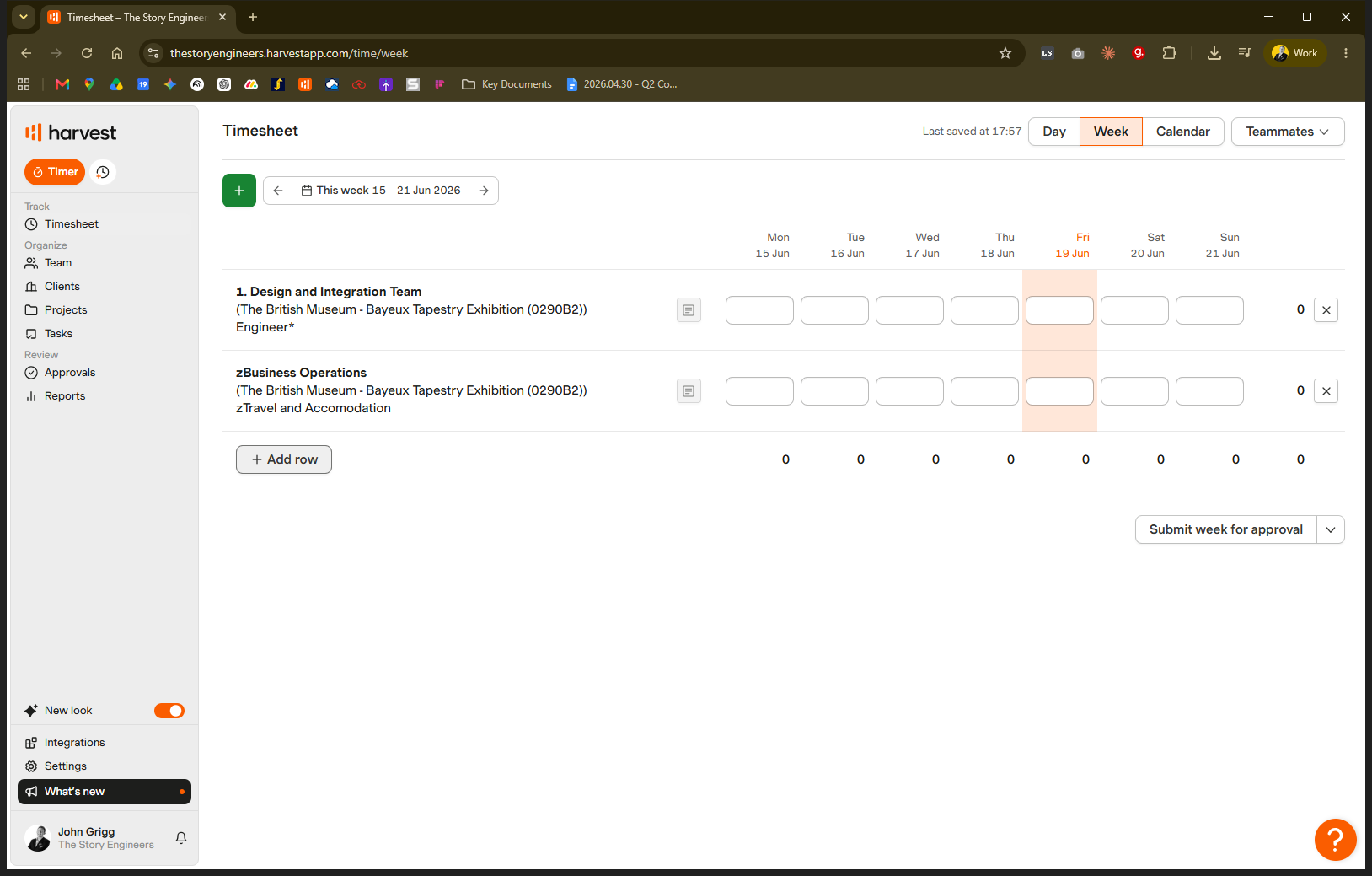Viewport: 1372px width, 876px height.
Task: Open What's new panel
Action: pyautogui.click(x=105, y=792)
